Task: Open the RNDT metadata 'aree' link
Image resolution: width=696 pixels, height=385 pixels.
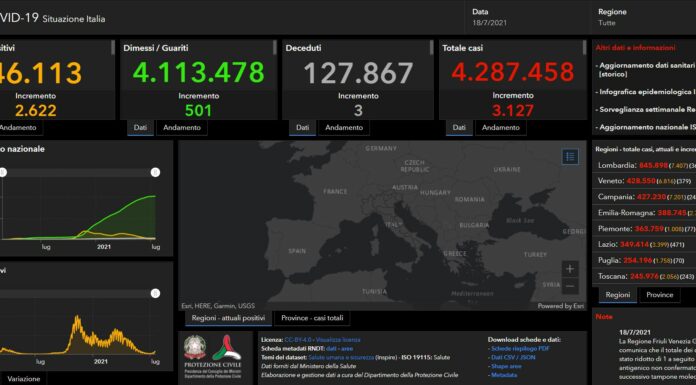Action: [347, 349]
